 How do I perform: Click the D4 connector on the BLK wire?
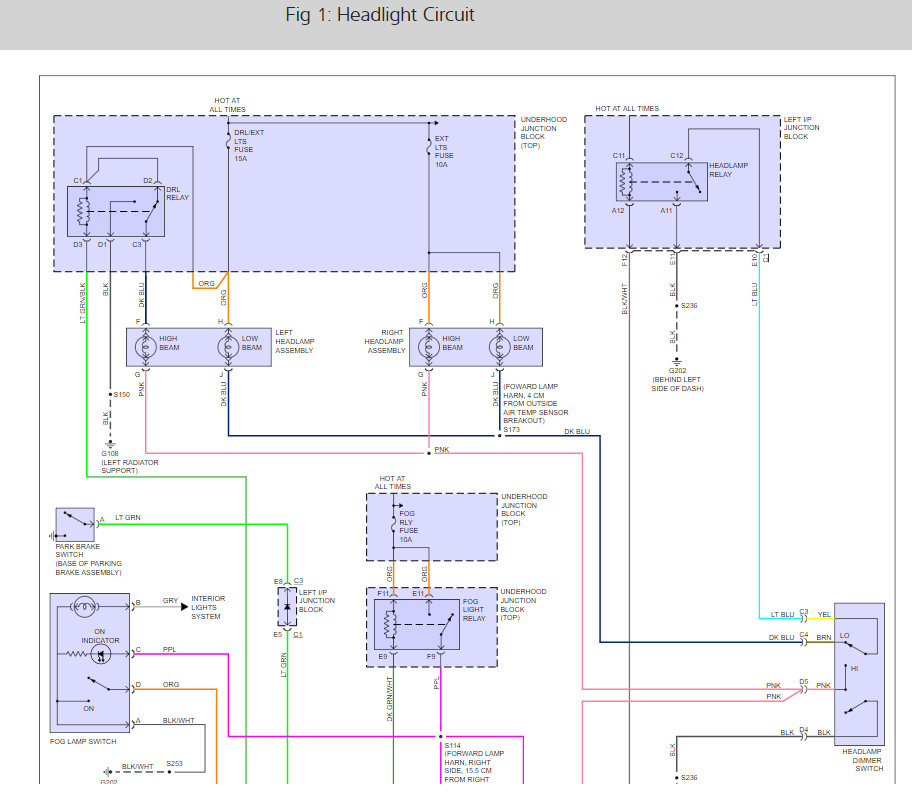click(x=804, y=736)
